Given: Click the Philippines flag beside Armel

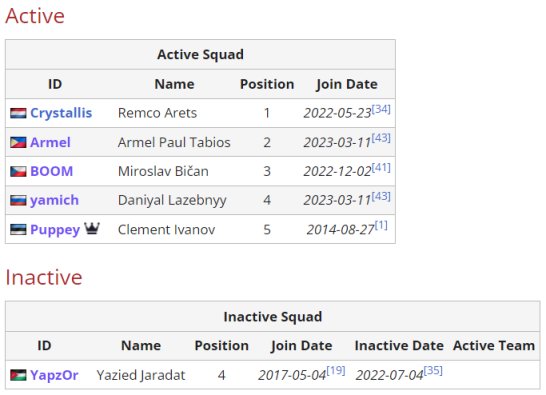Looking at the screenshot, I should click(x=18, y=142).
